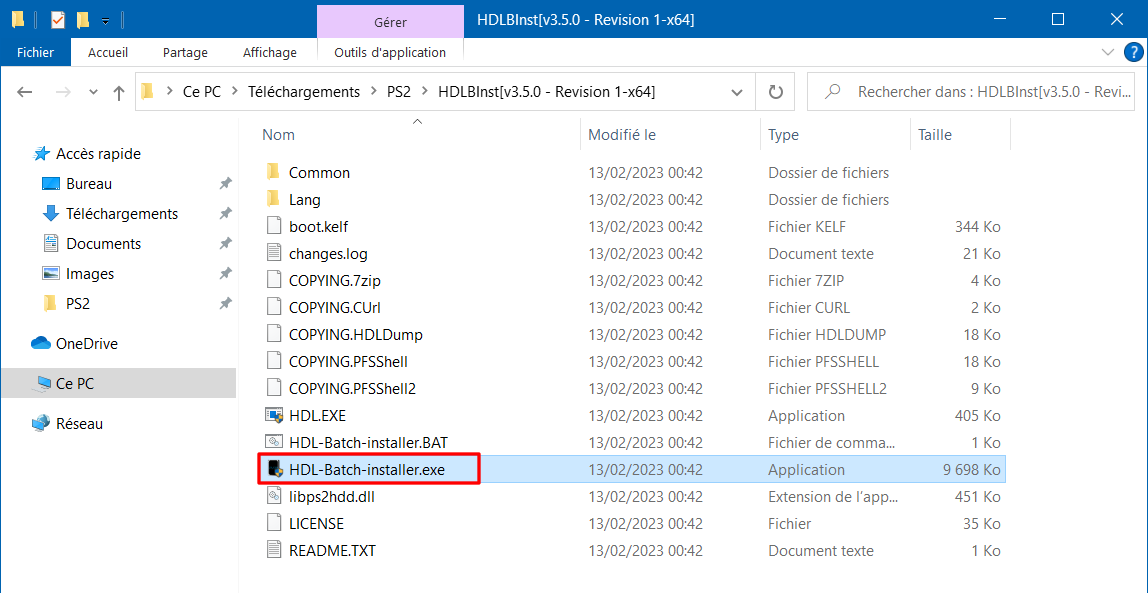Unpin PS2 from quick access
The image size is (1148, 593).
226,303
